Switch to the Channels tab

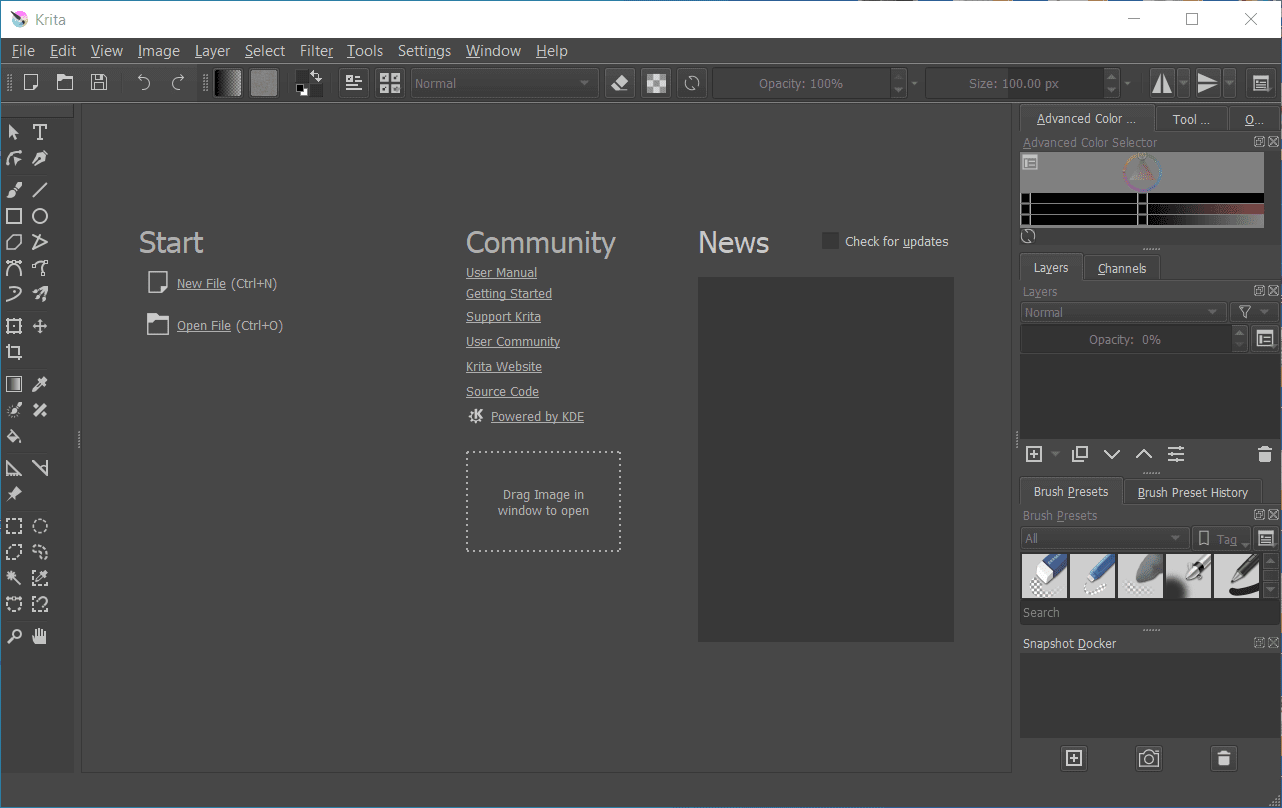click(1122, 268)
